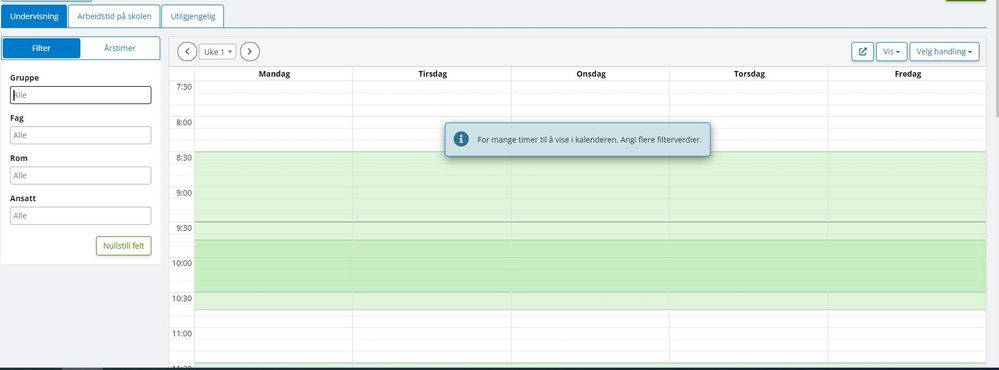
Task: Click info icon in notification message
Action: (x=461, y=139)
